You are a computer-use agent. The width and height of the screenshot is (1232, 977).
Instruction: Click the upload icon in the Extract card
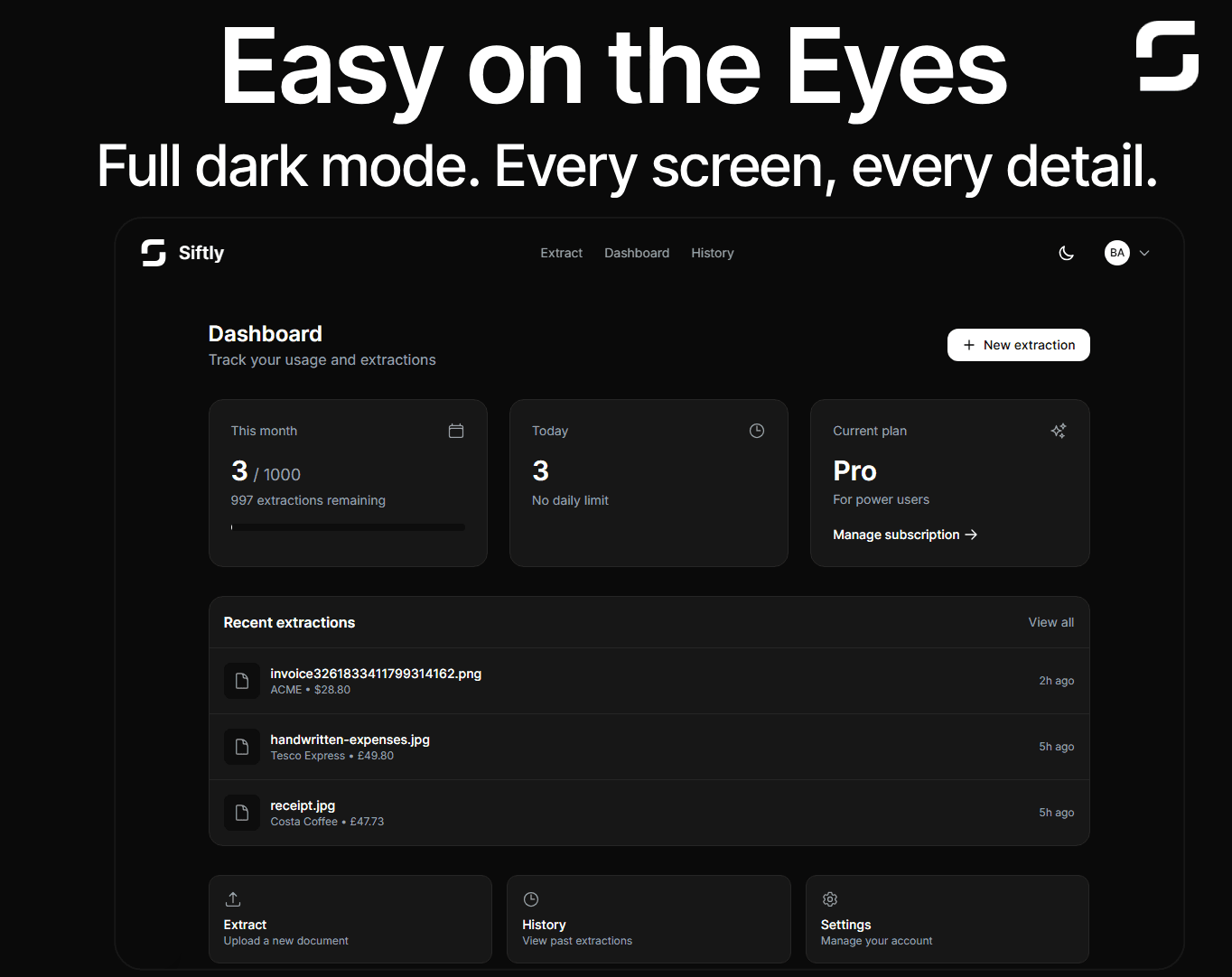coord(233,899)
